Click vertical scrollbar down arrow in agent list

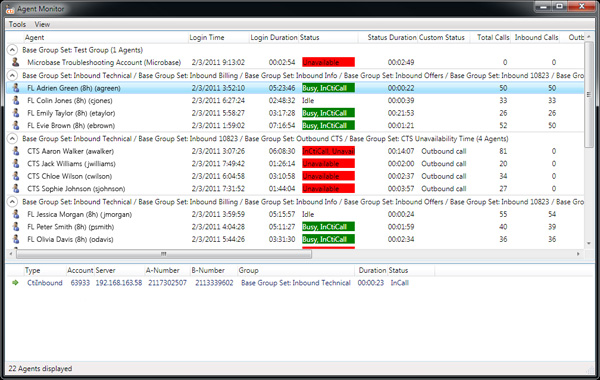pyautogui.click(x=589, y=243)
